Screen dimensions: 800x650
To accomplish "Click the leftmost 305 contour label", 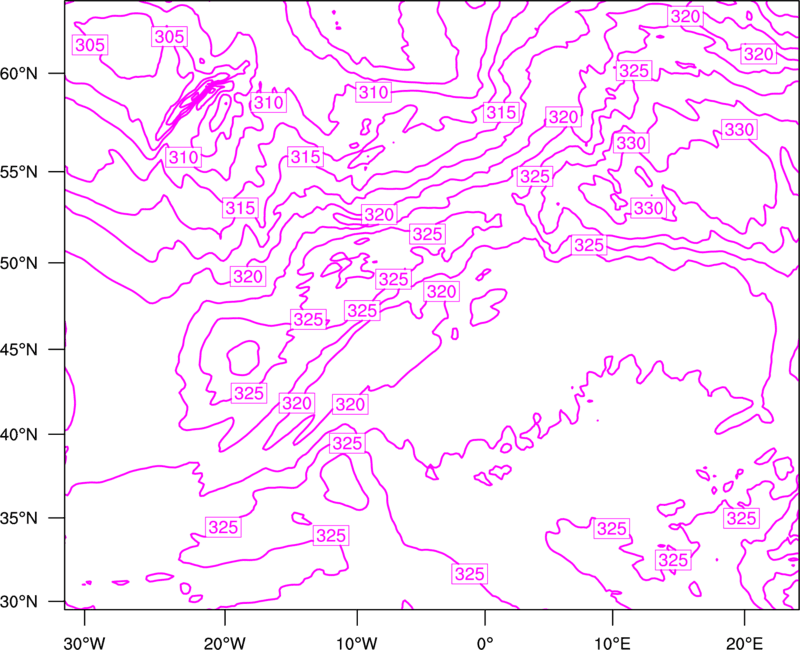I will pos(90,45).
